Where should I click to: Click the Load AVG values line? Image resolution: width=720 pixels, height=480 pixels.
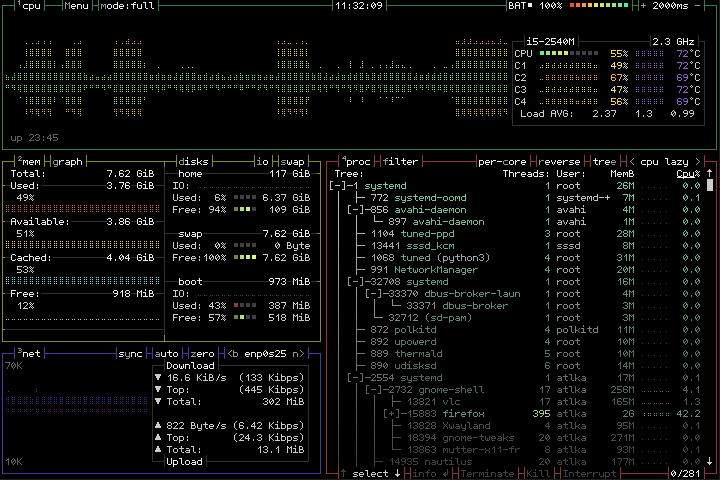[x=607, y=114]
